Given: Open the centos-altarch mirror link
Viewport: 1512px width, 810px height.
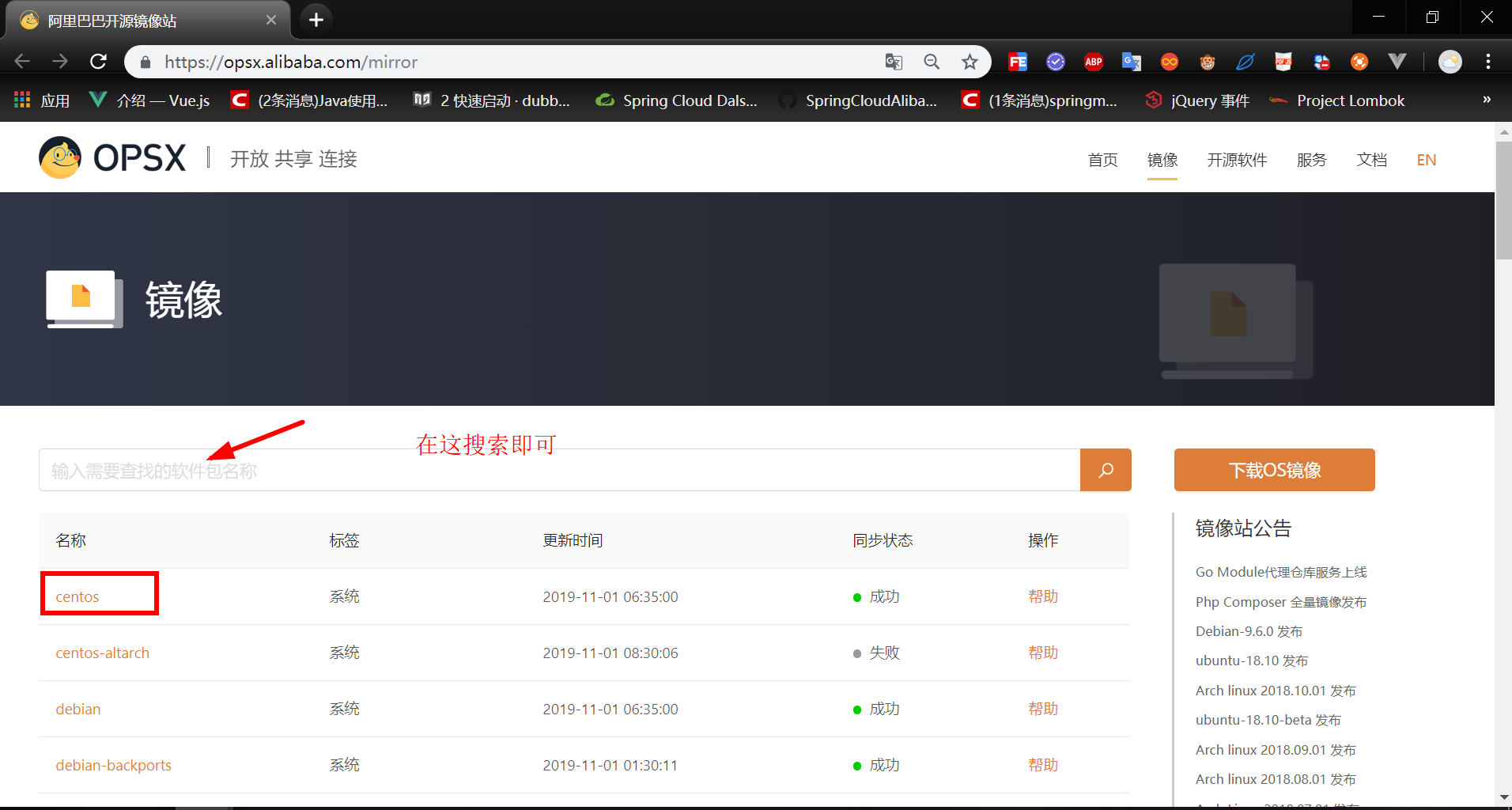Looking at the screenshot, I should [x=102, y=653].
